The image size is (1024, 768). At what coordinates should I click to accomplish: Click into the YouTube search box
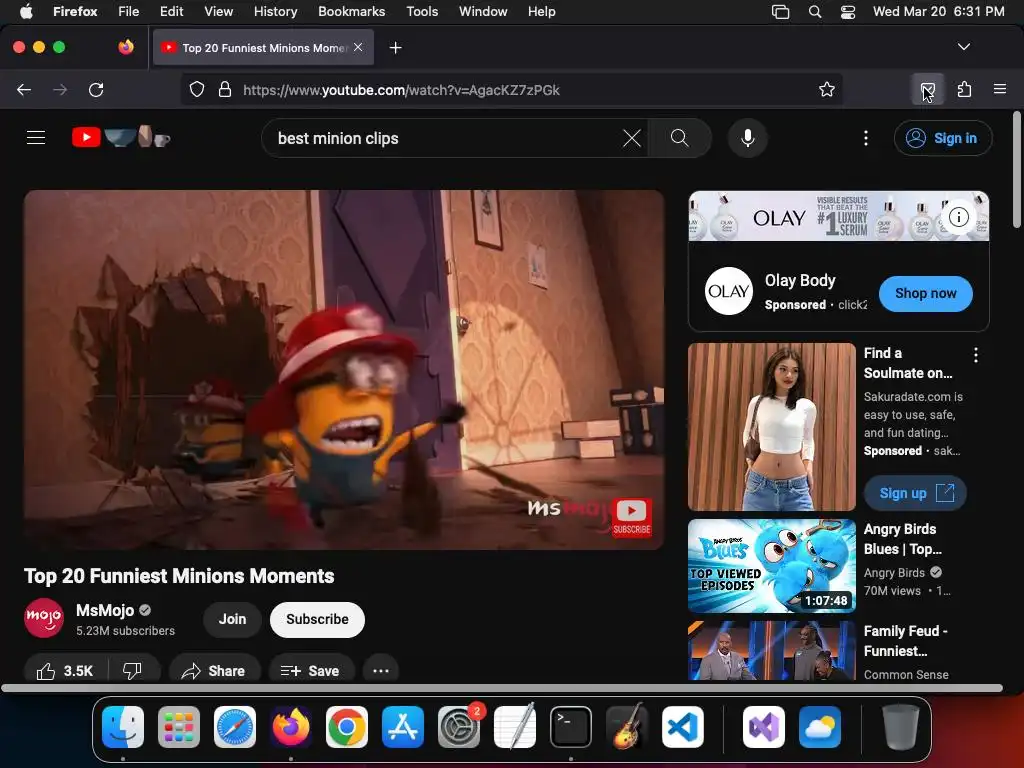444,138
